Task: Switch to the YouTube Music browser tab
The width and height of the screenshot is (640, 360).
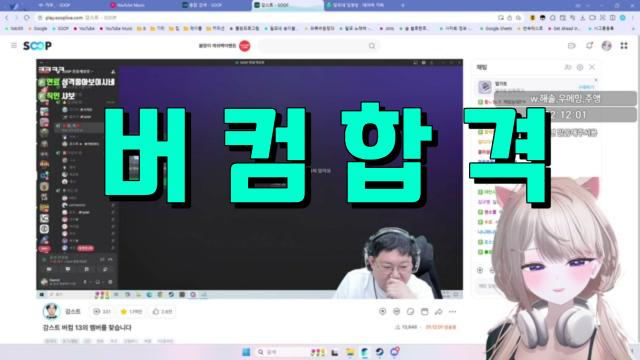Action: tap(131, 5)
